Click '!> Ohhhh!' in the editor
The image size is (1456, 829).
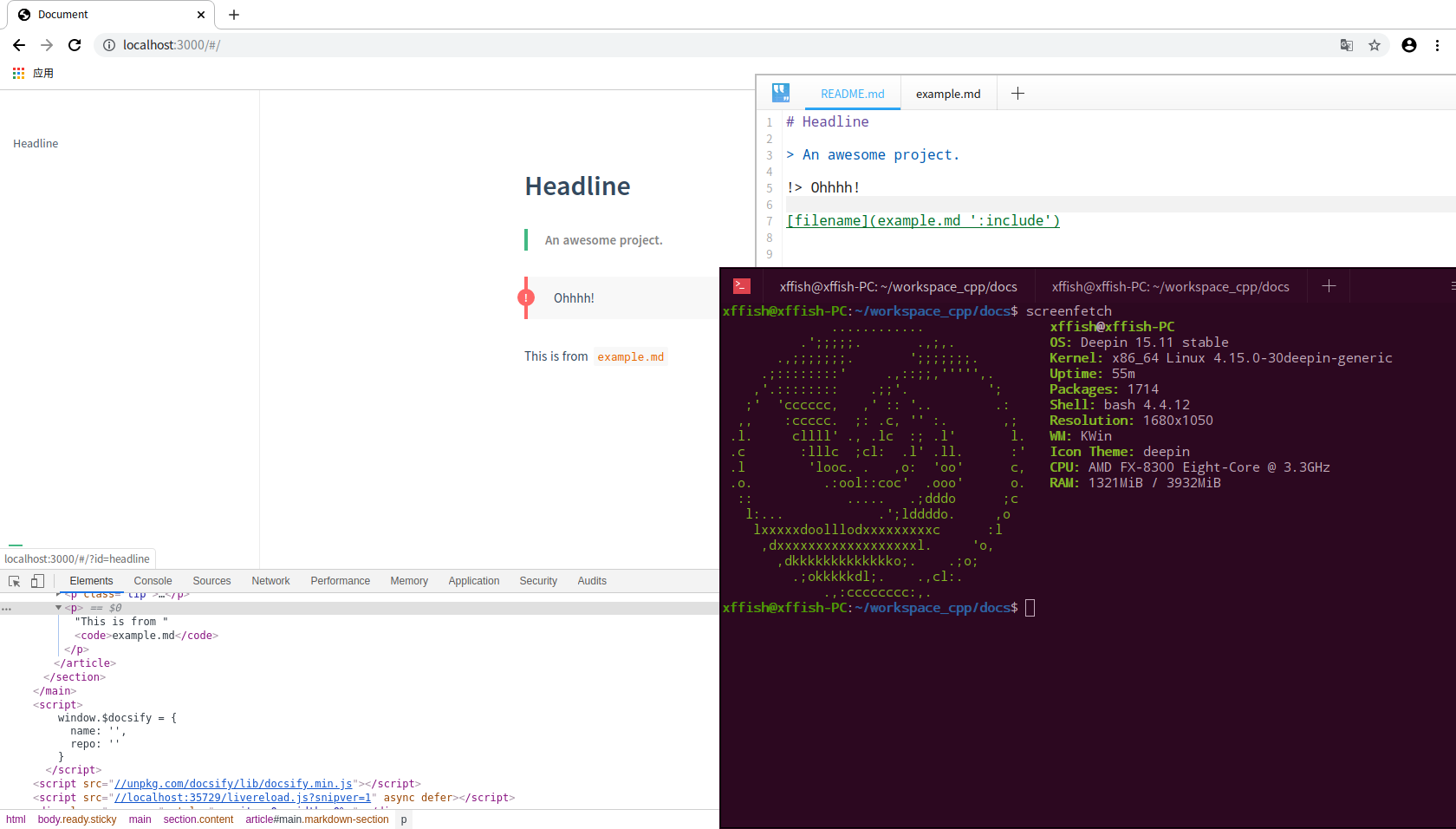(x=823, y=187)
